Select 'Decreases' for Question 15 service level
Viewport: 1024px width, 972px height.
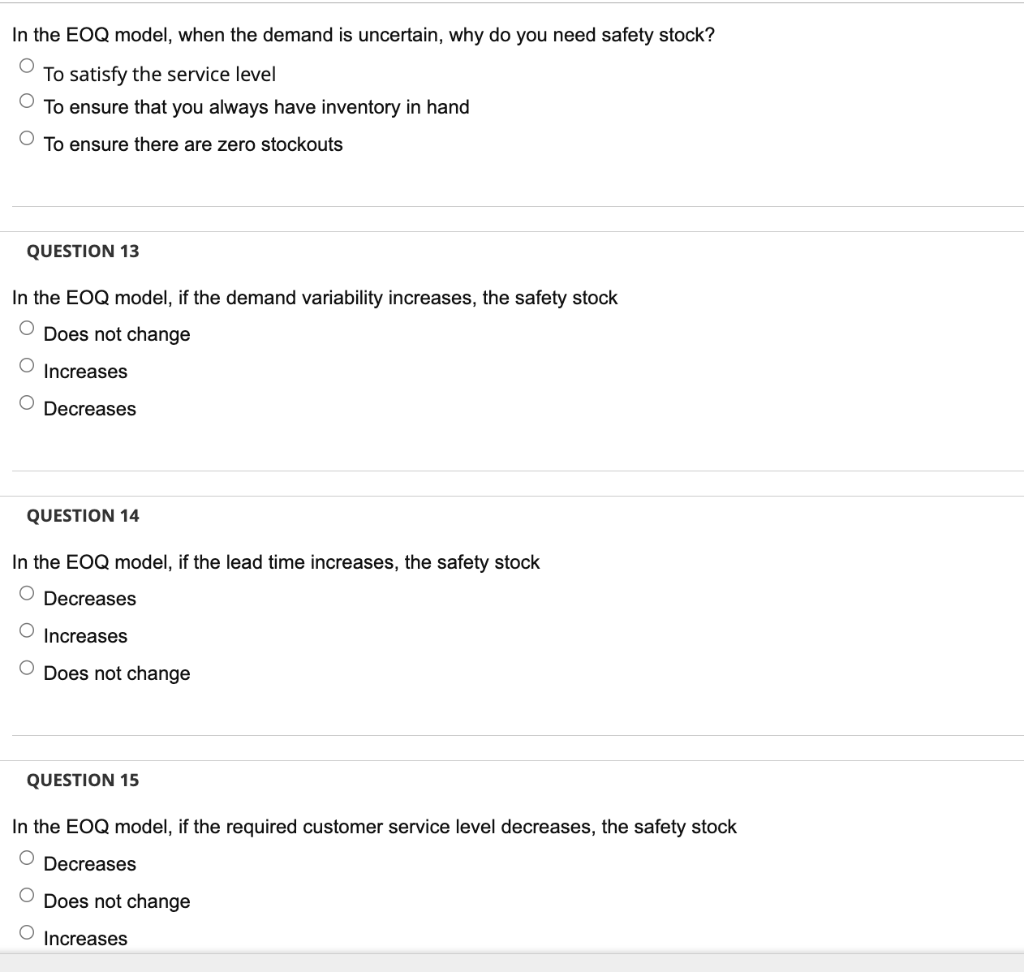(x=26, y=858)
